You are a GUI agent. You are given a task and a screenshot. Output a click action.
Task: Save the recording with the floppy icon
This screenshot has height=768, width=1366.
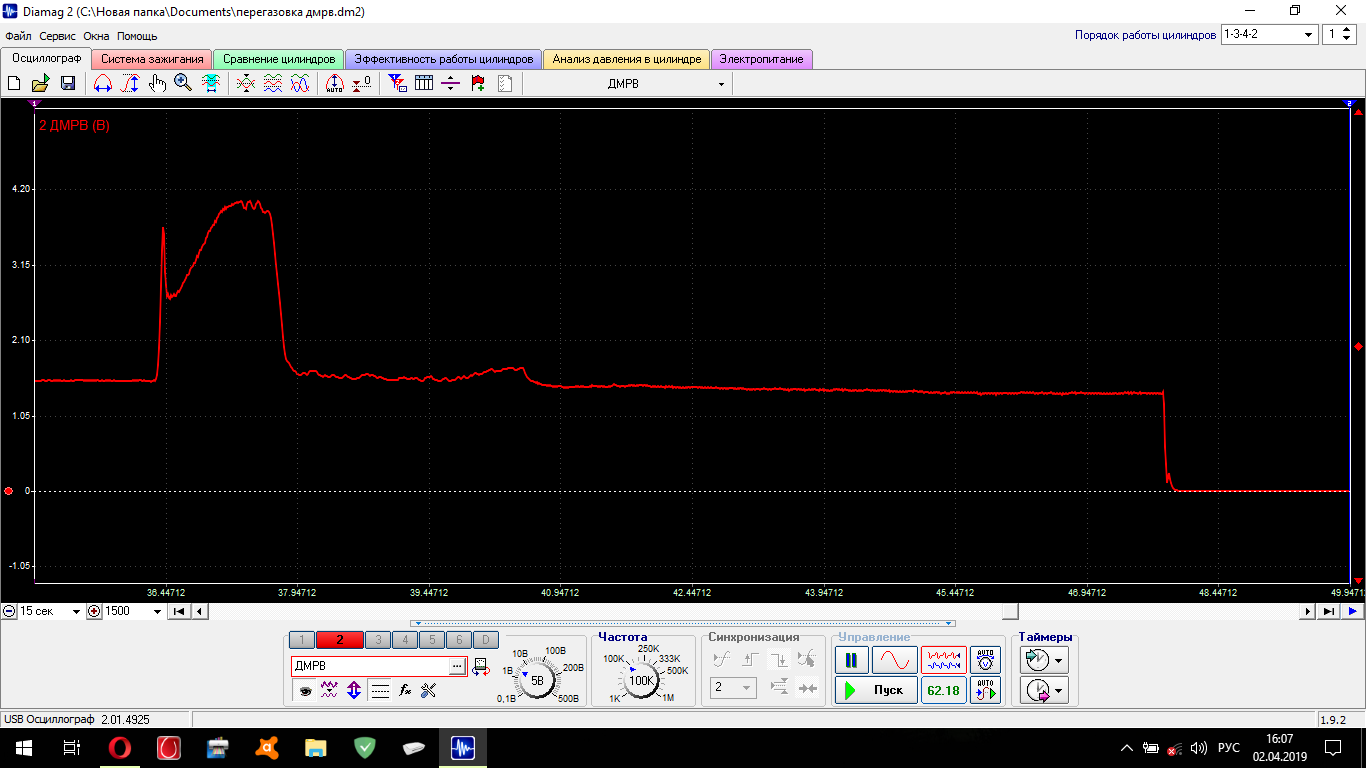68,84
